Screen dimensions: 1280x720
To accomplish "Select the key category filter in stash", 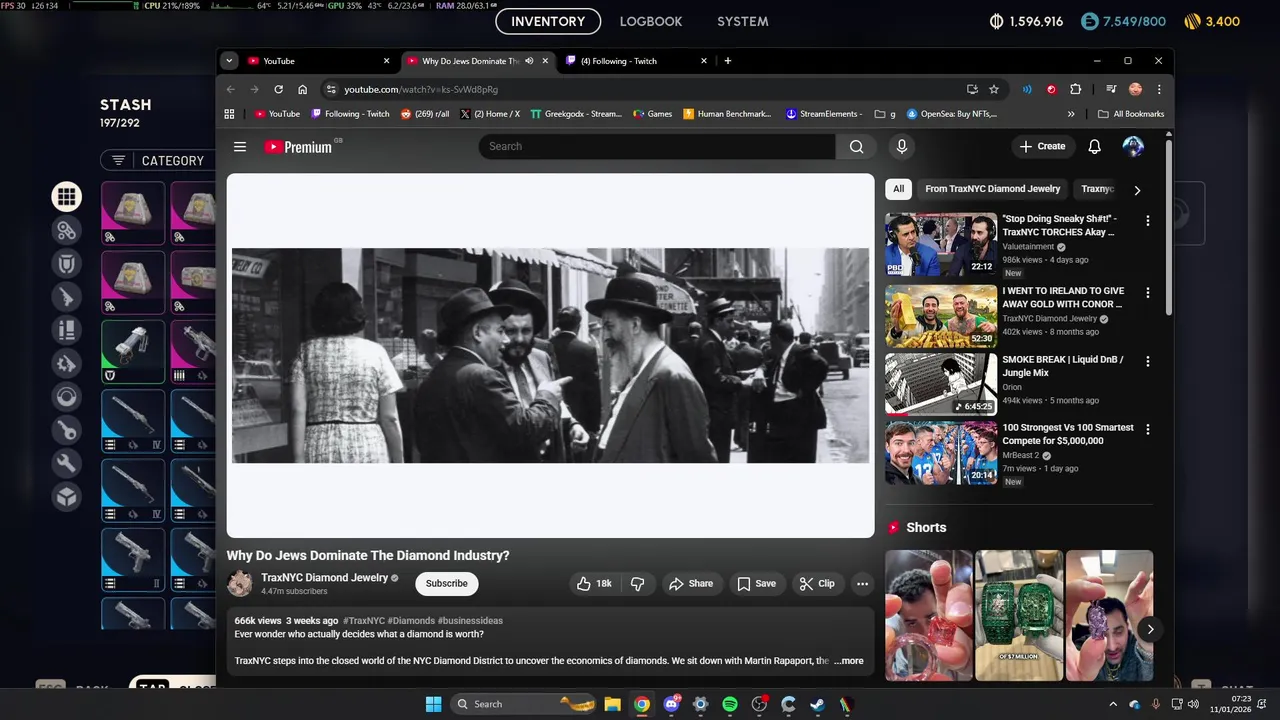I will [66, 431].
